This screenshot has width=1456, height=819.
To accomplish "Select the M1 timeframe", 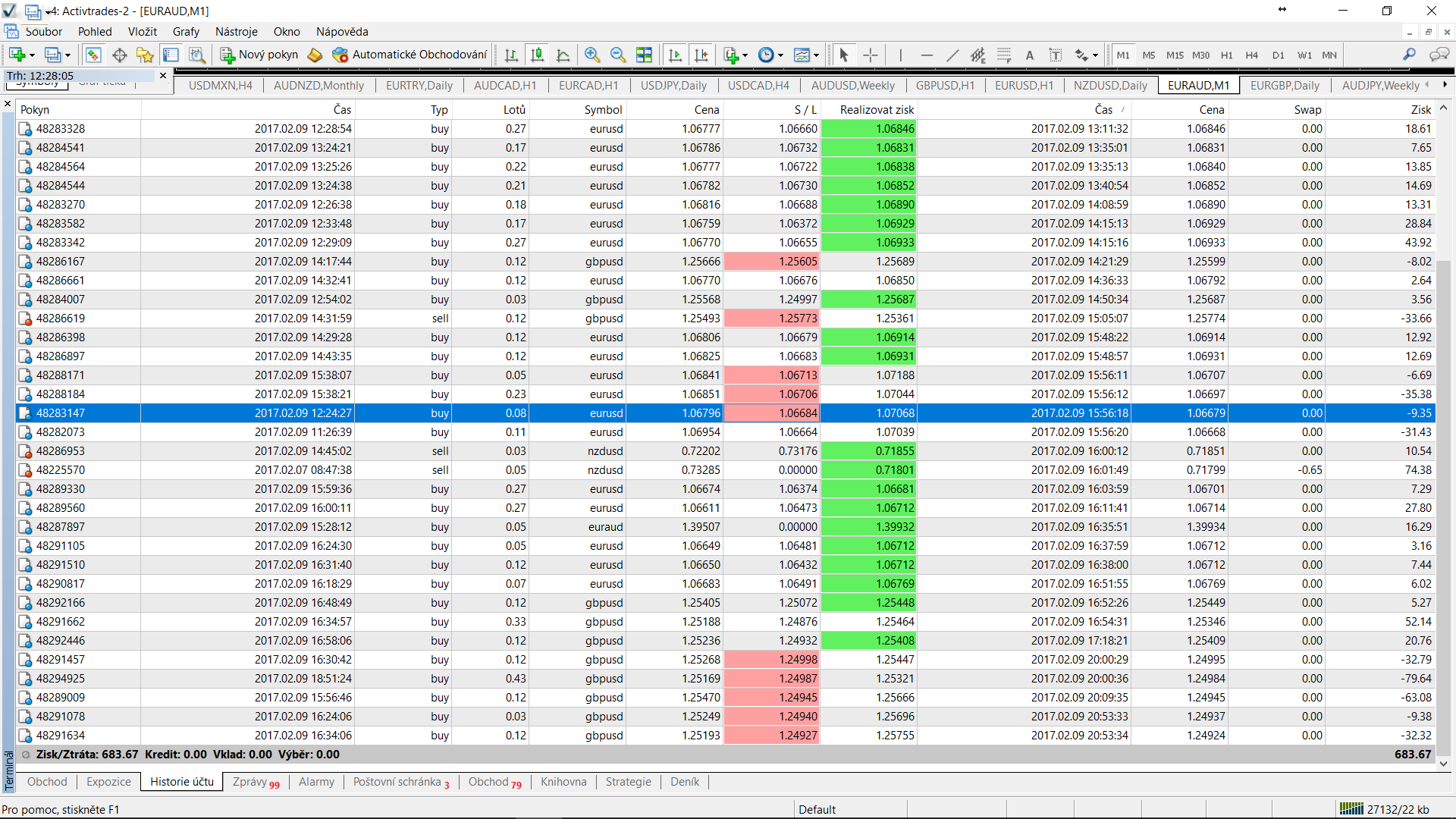I will click(1123, 55).
